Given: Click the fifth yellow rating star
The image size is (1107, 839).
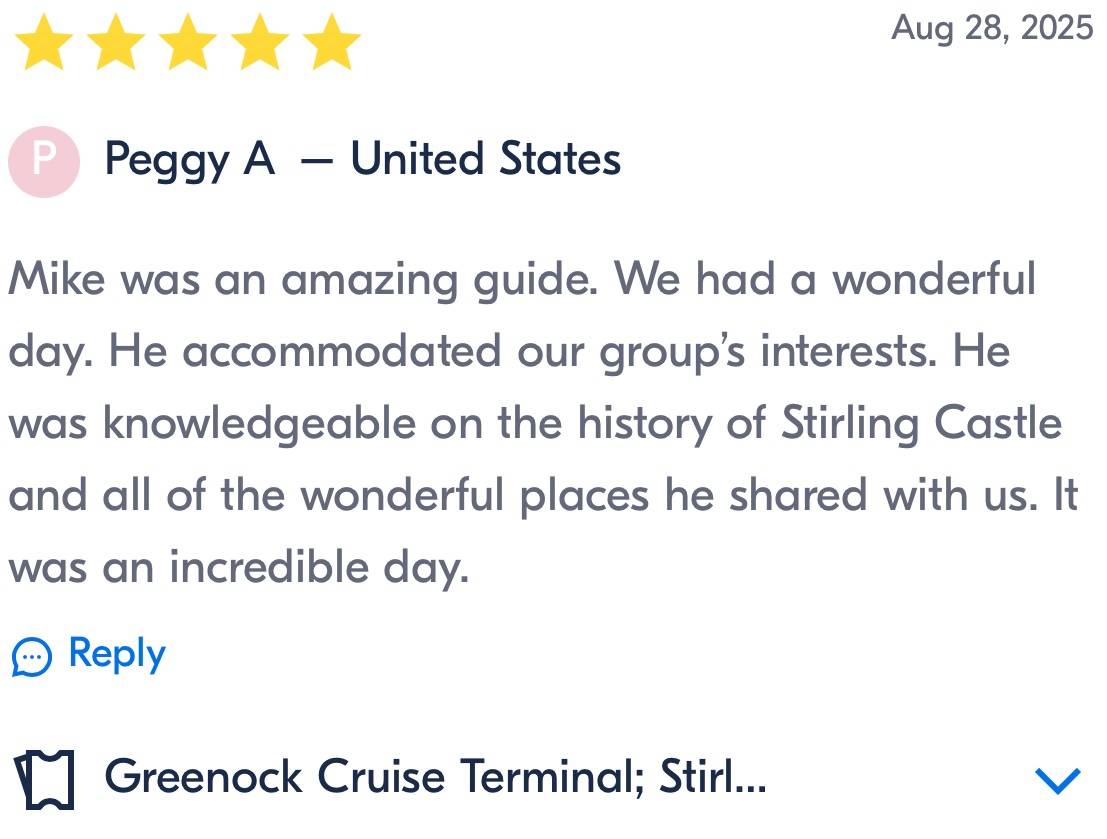Looking at the screenshot, I should (x=331, y=45).
